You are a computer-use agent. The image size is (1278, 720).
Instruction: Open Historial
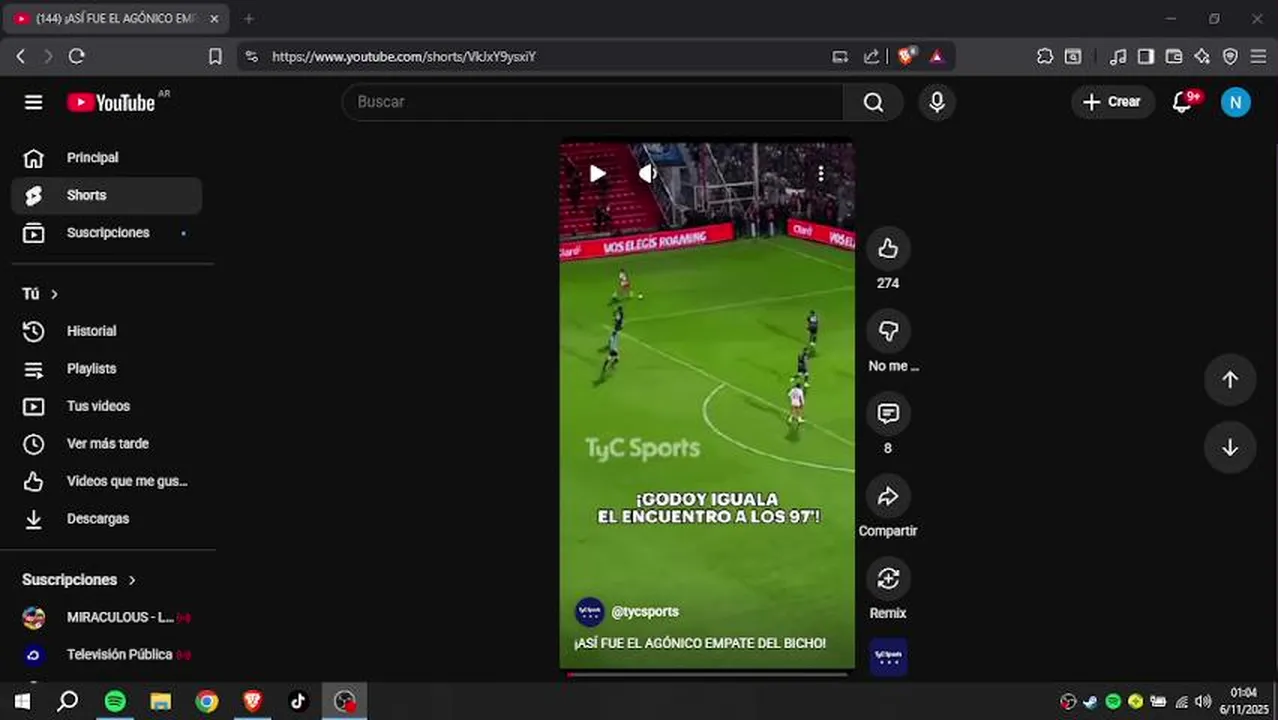pyautogui.click(x=107, y=331)
